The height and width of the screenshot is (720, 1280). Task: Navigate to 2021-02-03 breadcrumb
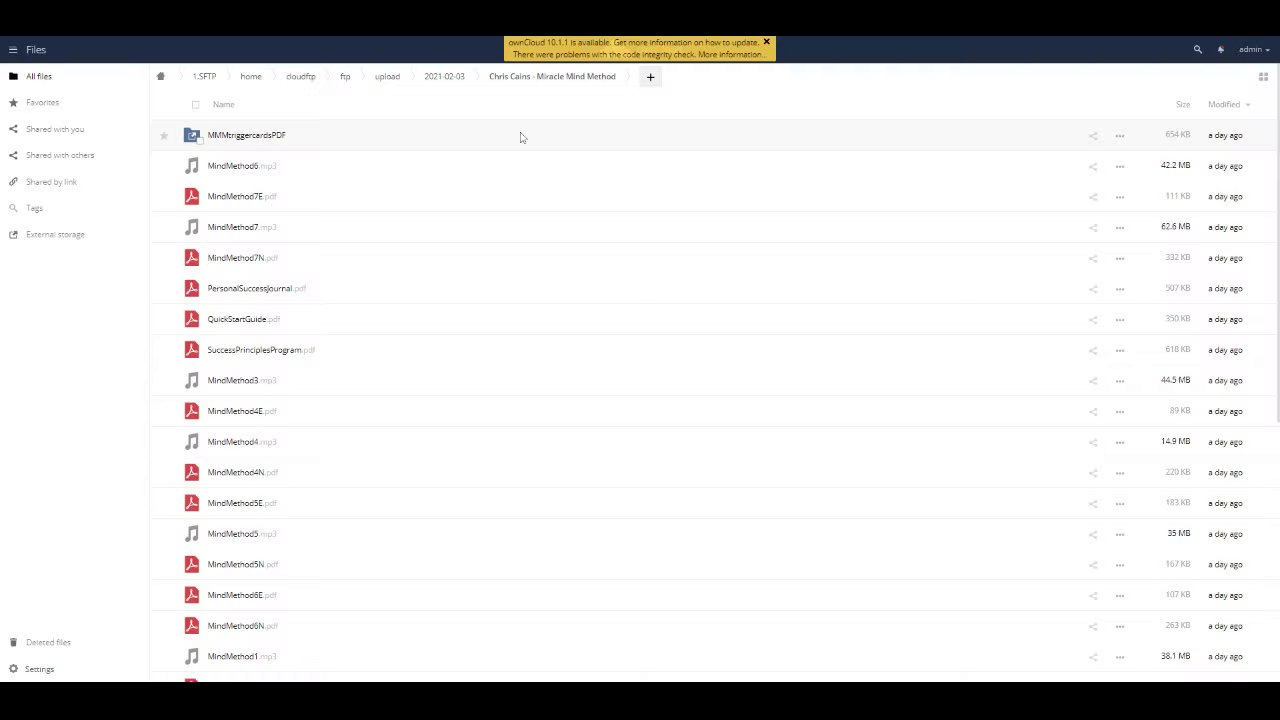(444, 76)
